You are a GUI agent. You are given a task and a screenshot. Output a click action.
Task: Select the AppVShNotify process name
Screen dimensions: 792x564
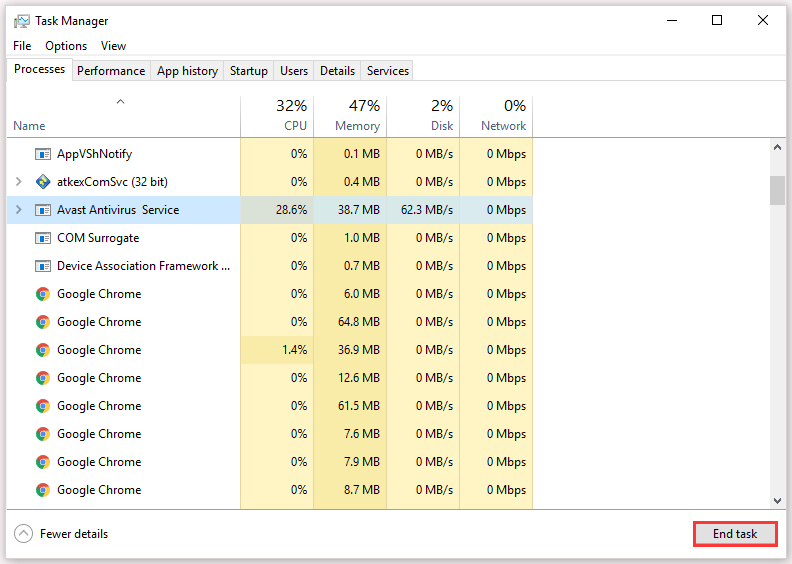94,154
